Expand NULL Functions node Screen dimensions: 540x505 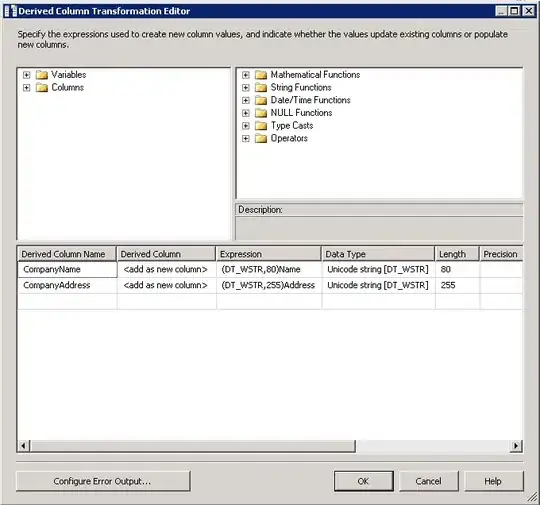[x=246, y=113]
